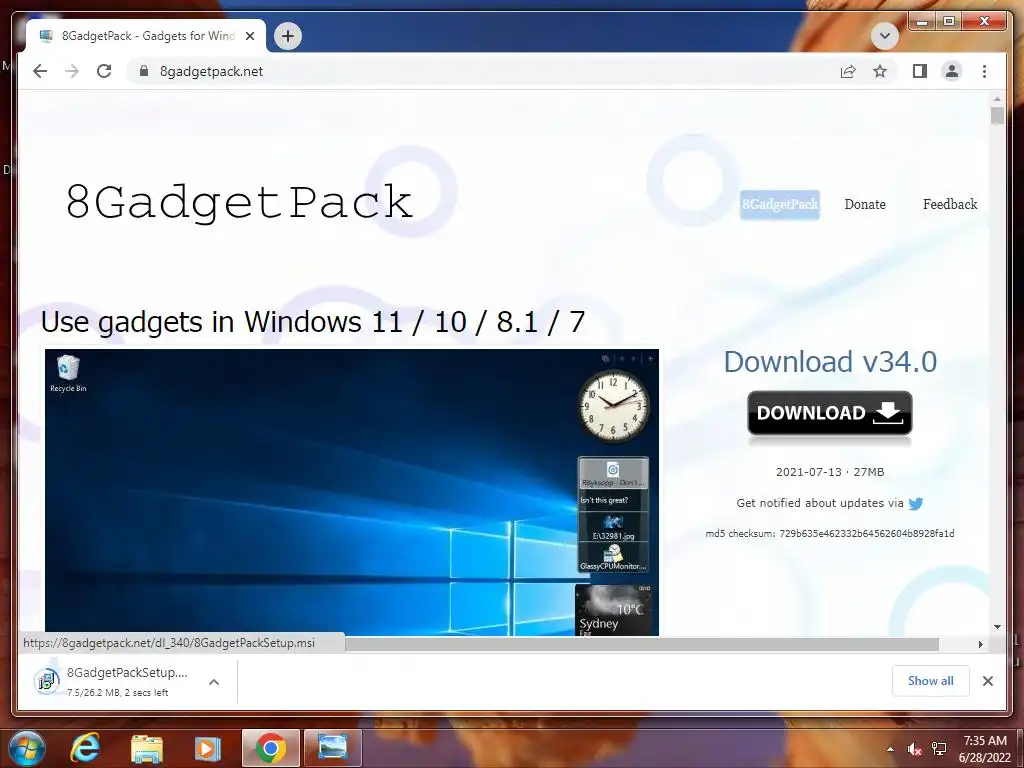Click the MSI file icon in downloads bar
The width and height of the screenshot is (1024, 768).
tap(47, 681)
